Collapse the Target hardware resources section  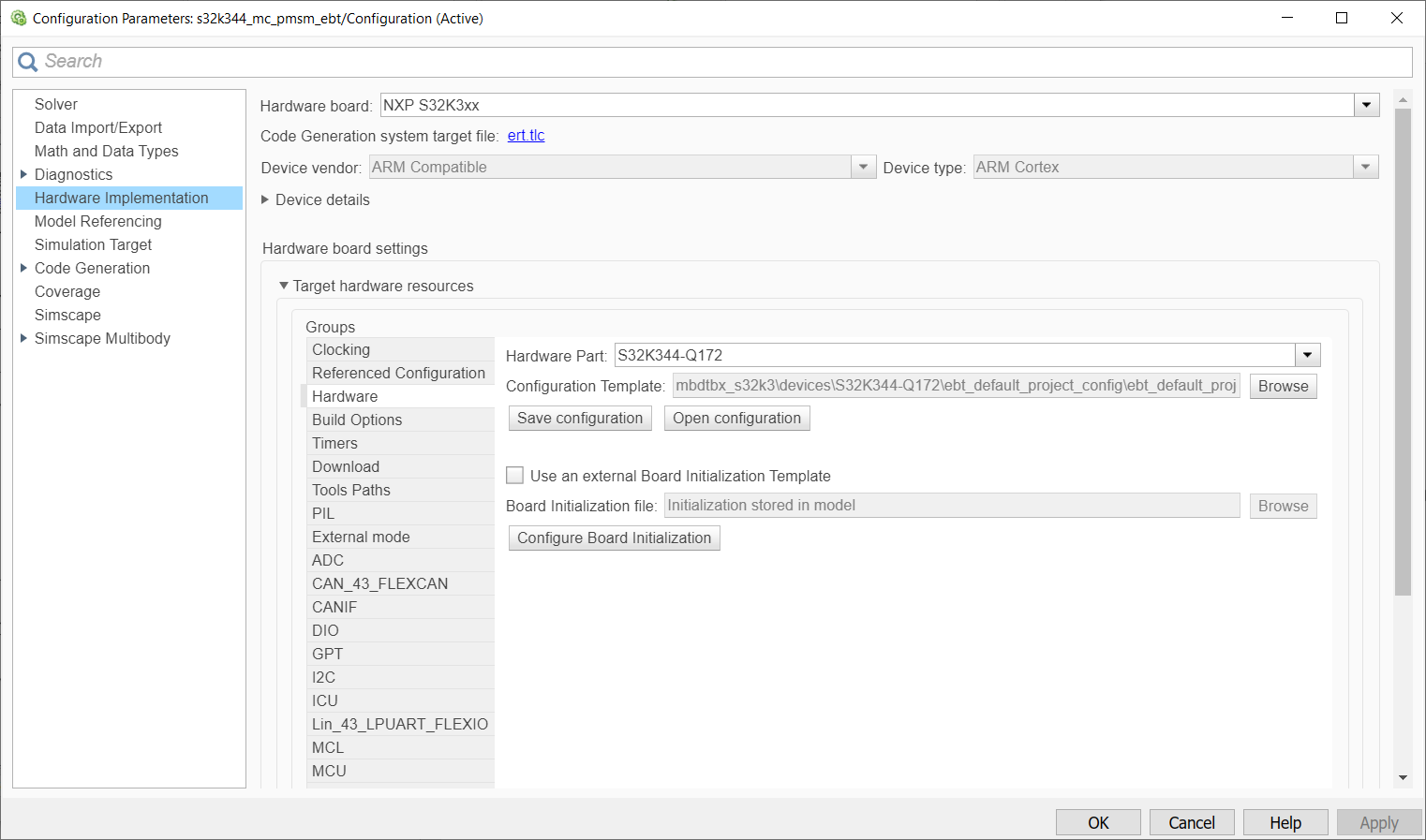coord(284,286)
